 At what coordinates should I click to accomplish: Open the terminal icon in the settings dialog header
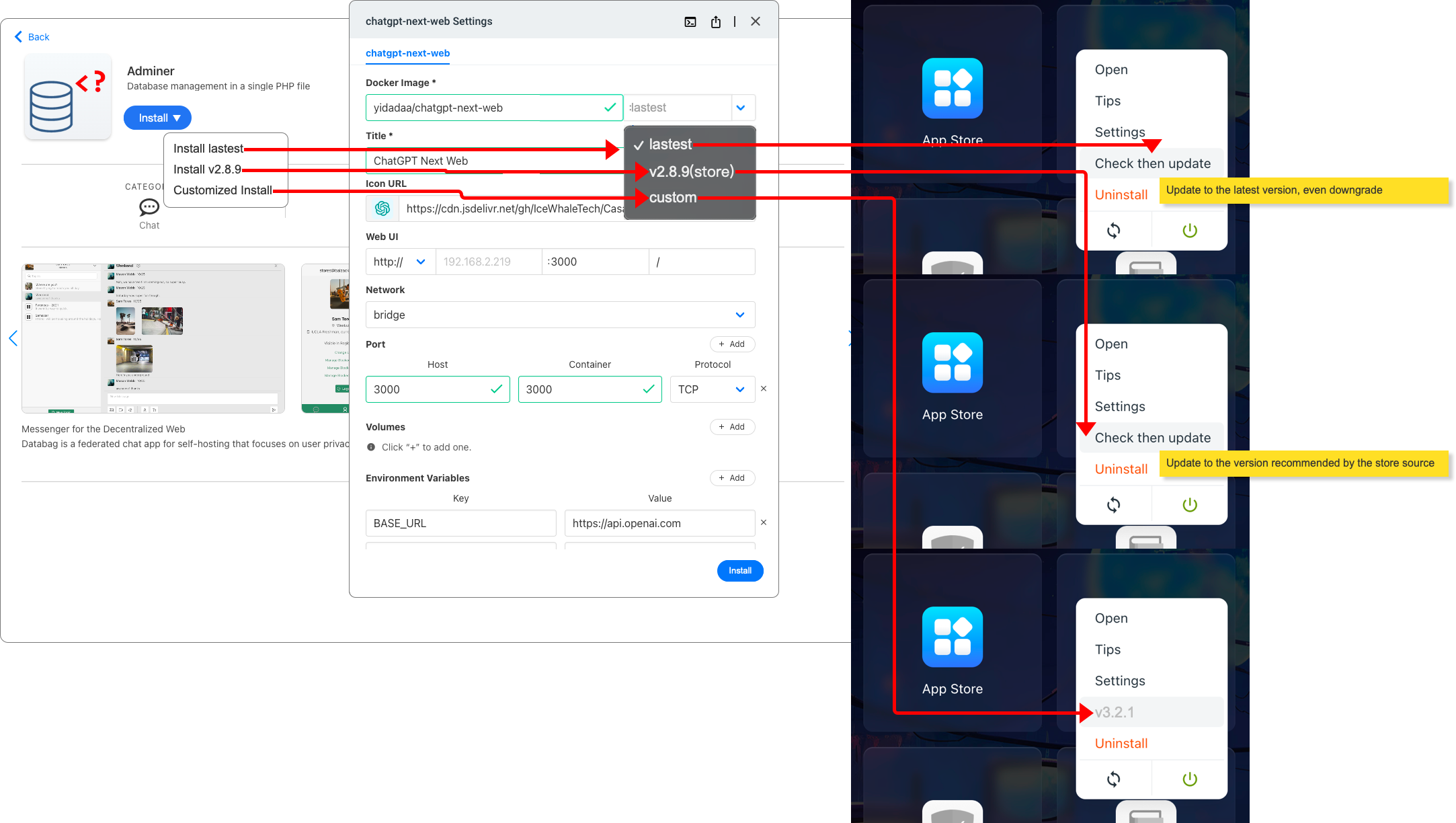690,21
